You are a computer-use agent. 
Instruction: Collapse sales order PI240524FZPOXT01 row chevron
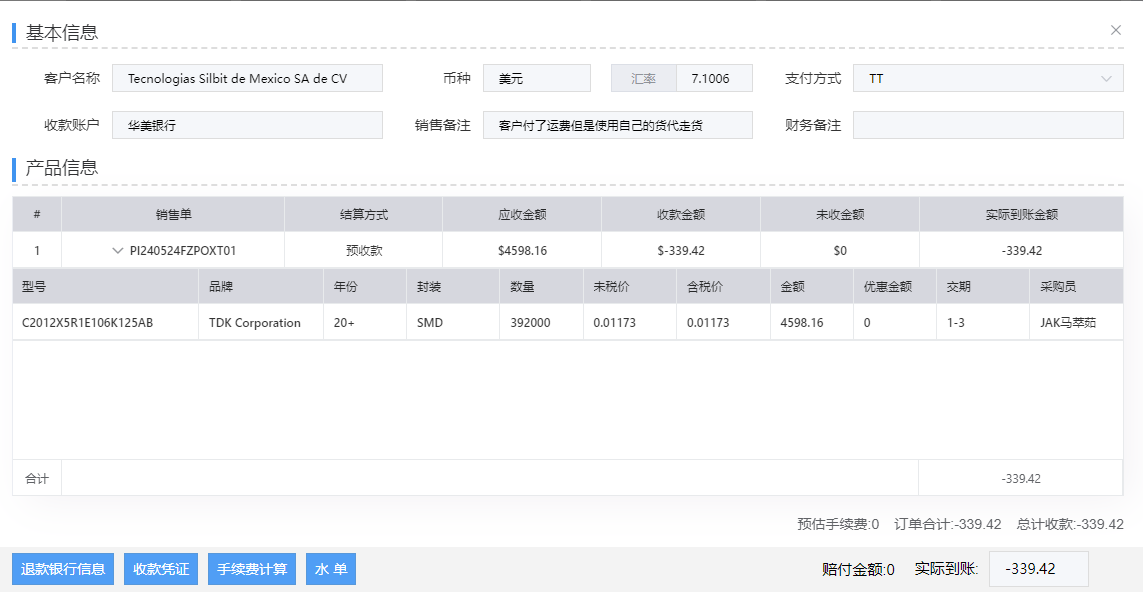[118, 251]
